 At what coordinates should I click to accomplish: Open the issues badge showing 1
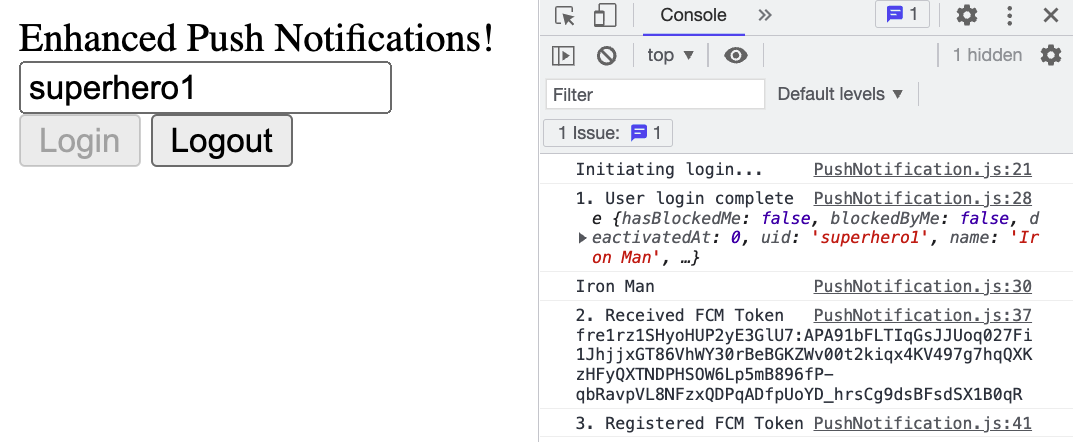click(x=902, y=15)
